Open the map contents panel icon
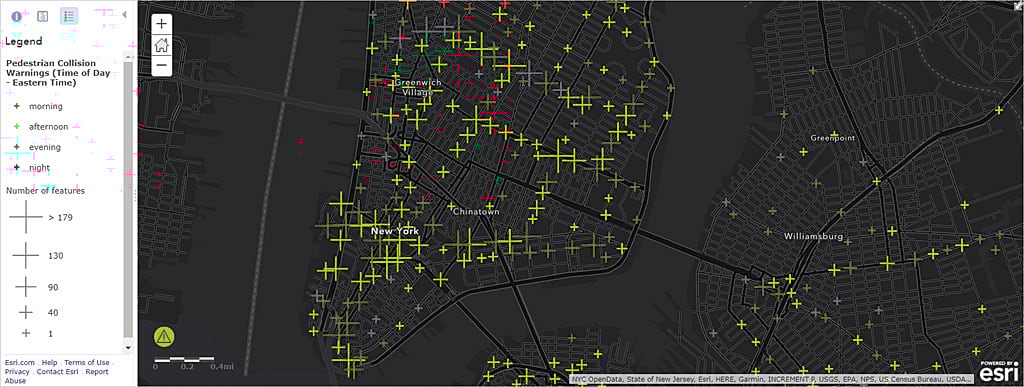The height and width of the screenshot is (387, 1024). 42,16
